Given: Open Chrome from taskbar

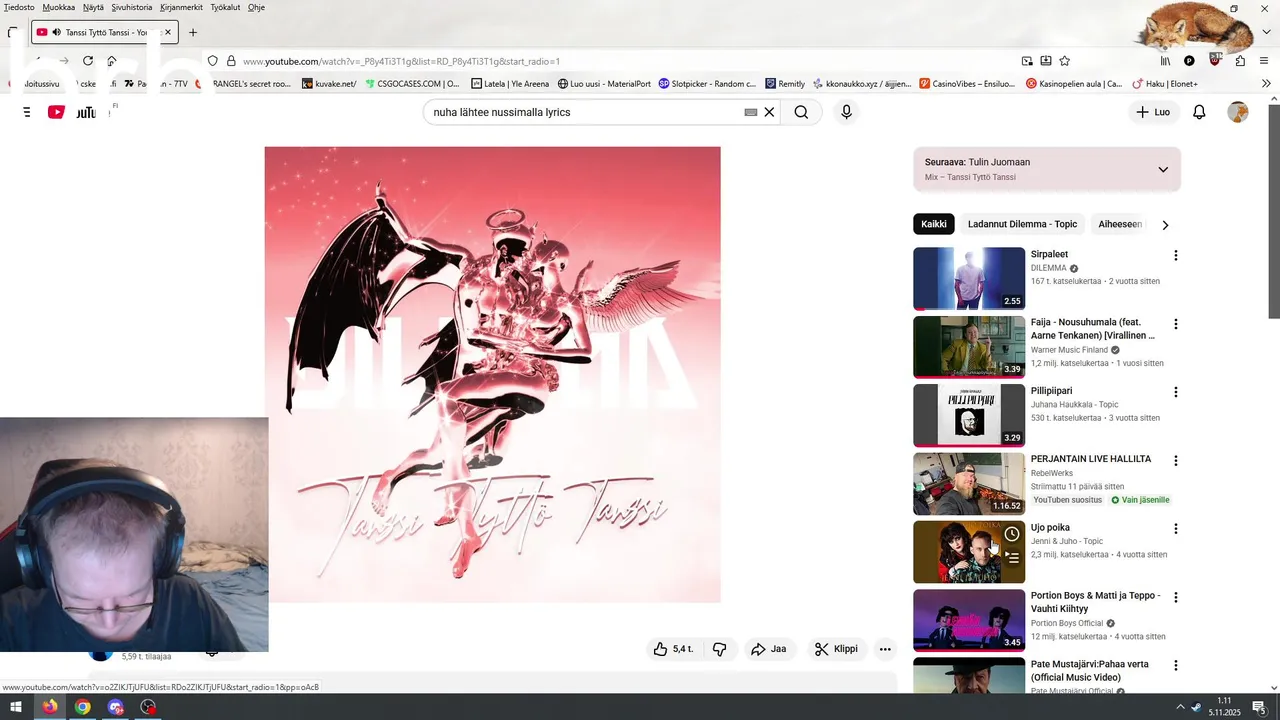Looking at the screenshot, I should (82, 707).
